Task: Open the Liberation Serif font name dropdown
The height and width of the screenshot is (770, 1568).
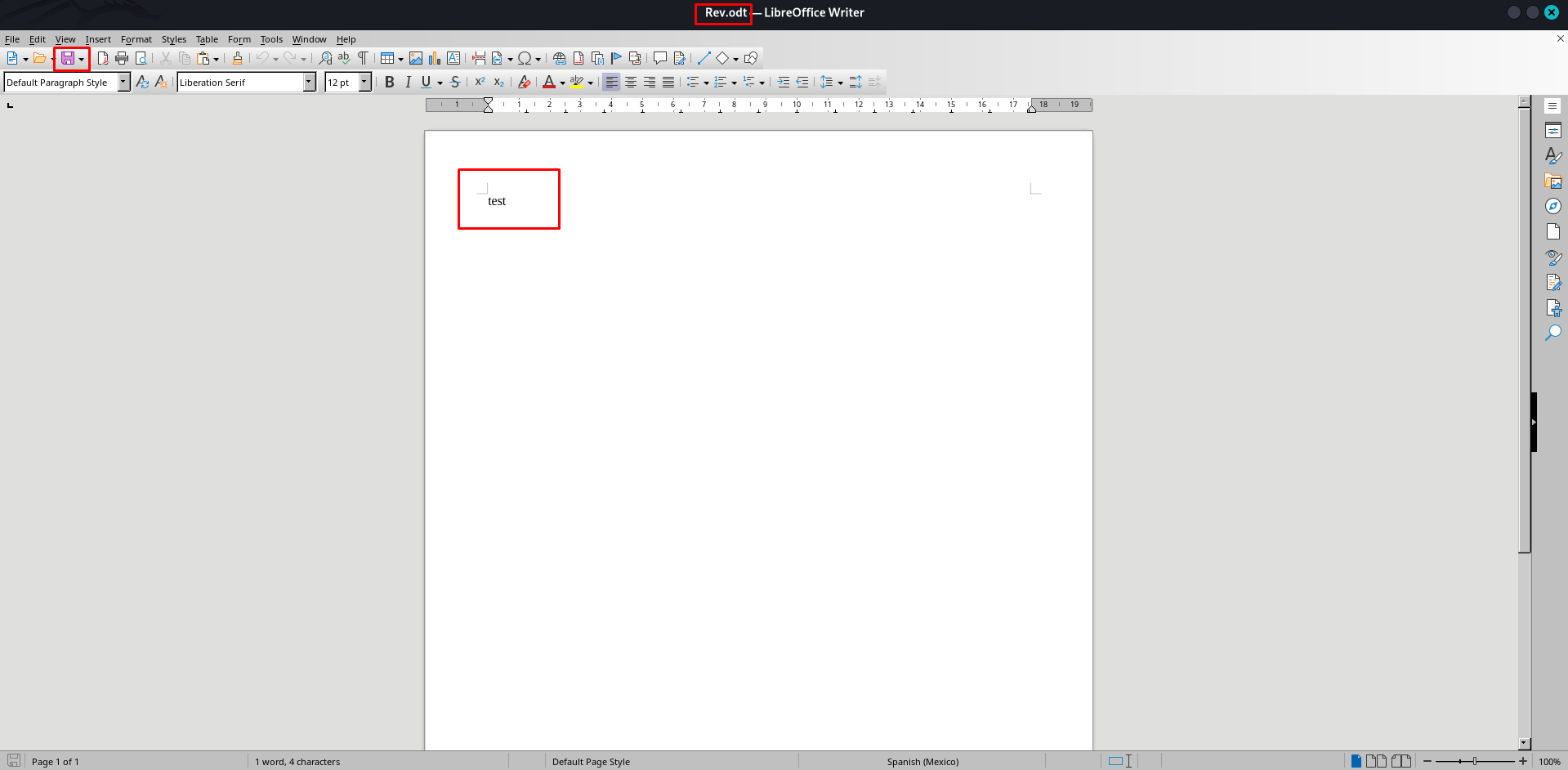Action: coord(309,82)
